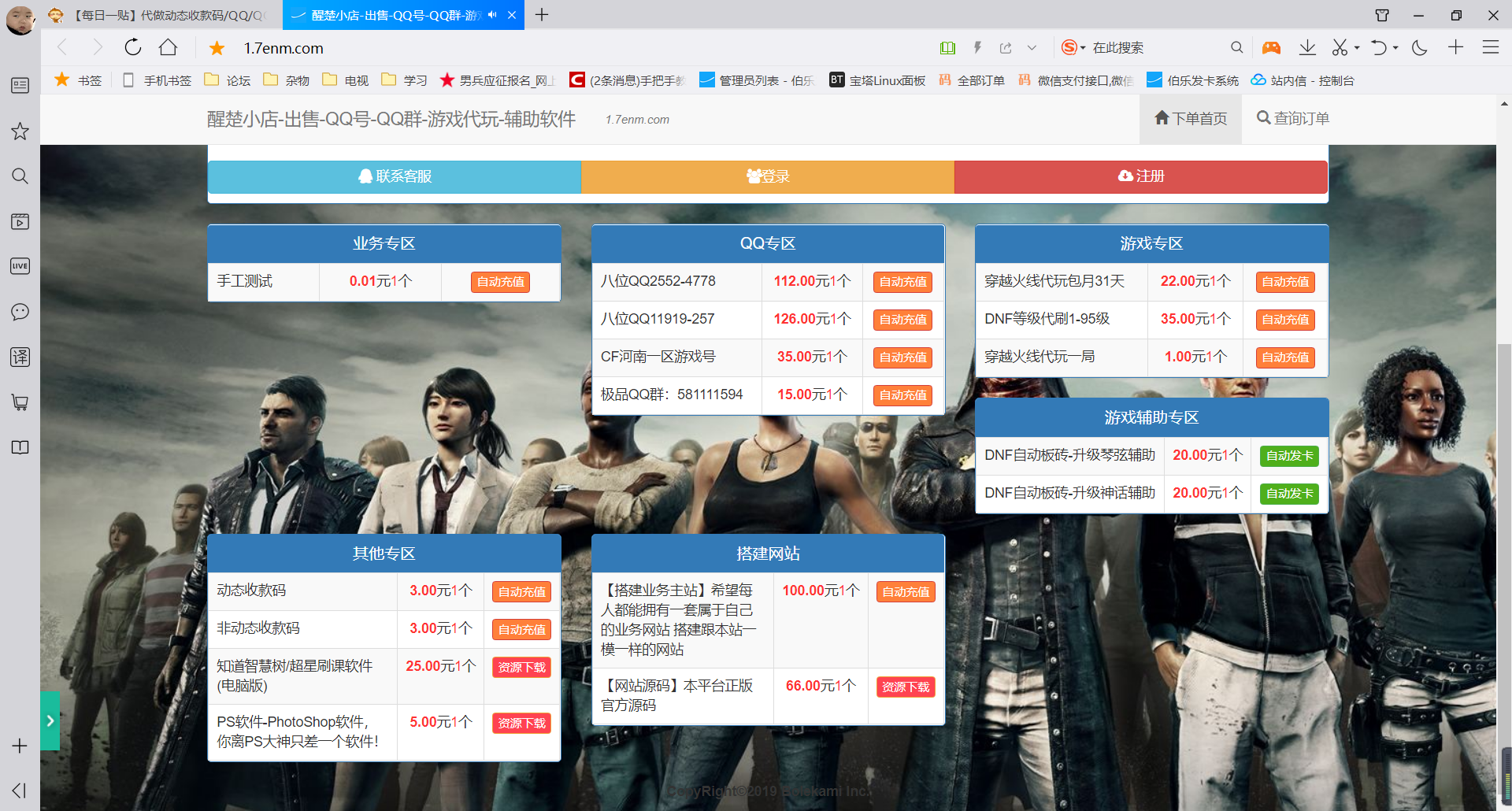Open the 杂物 bookmarks folder

(287, 80)
